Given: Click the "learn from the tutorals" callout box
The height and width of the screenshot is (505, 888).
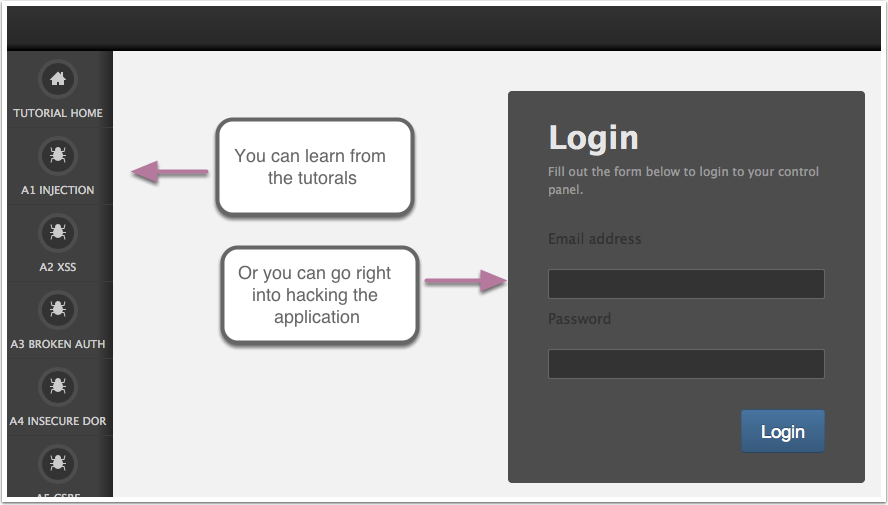Looking at the screenshot, I should 314,167.
